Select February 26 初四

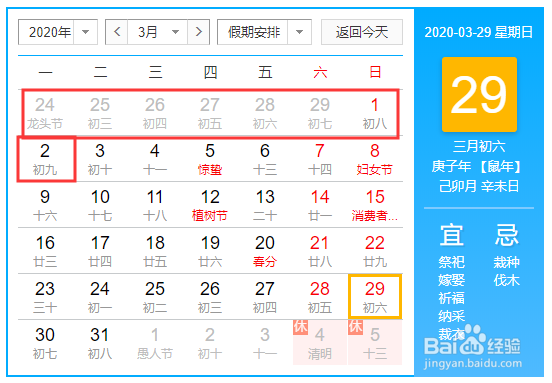point(155,113)
